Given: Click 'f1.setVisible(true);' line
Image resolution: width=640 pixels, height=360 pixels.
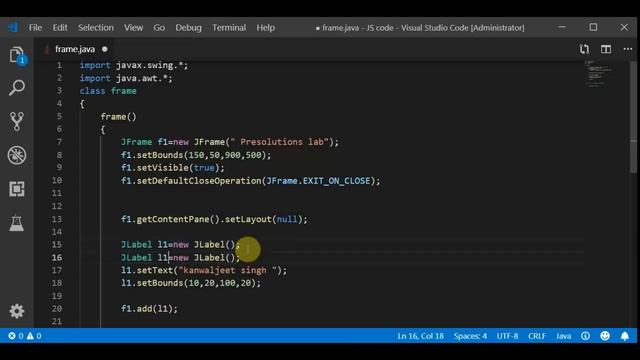Looking at the screenshot, I should pyautogui.click(x=173, y=168).
